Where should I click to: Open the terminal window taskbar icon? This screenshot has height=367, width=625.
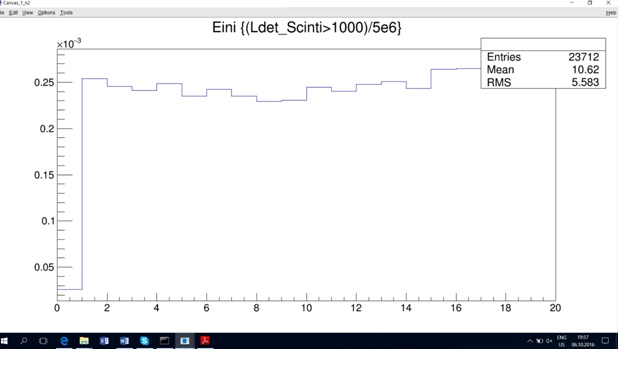coord(164,341)
